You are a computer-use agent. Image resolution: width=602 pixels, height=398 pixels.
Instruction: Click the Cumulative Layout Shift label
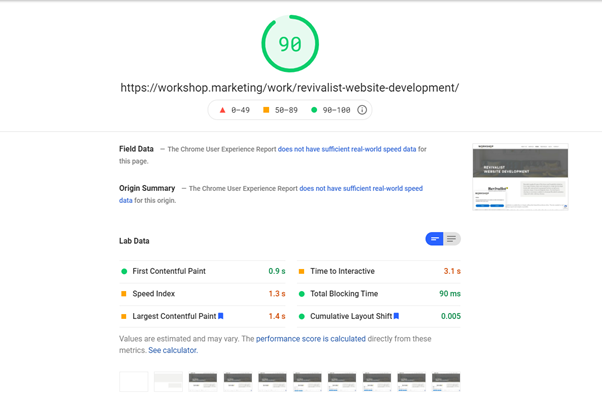pos(351,316)
